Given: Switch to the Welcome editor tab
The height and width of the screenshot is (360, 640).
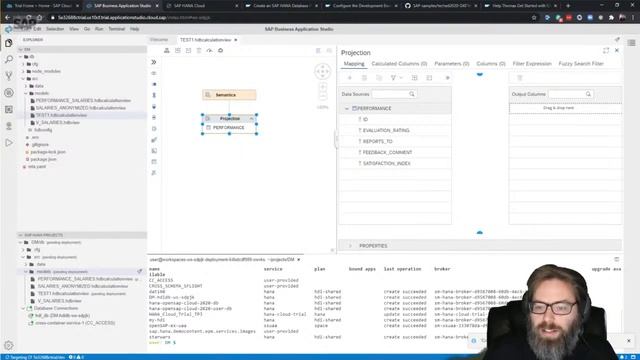Looking at the screenshot, I should coord(159,40).
